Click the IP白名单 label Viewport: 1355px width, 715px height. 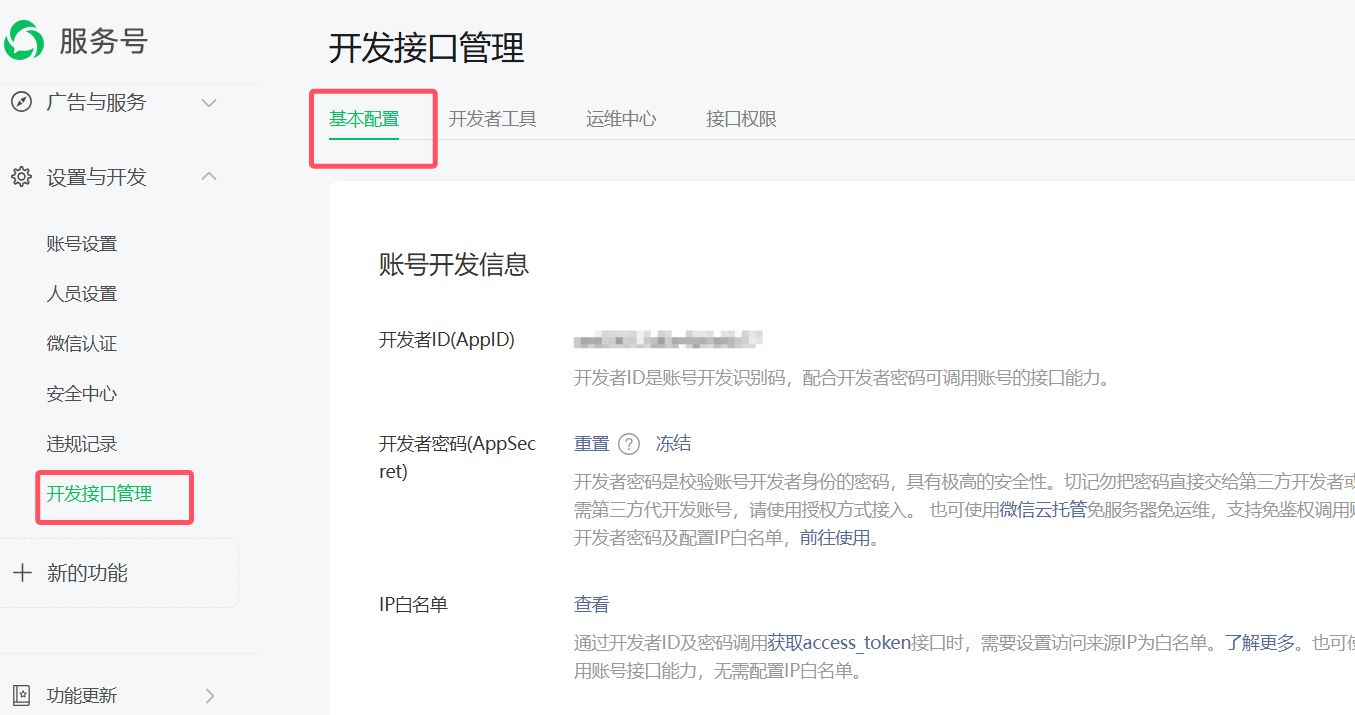[413, 604]
